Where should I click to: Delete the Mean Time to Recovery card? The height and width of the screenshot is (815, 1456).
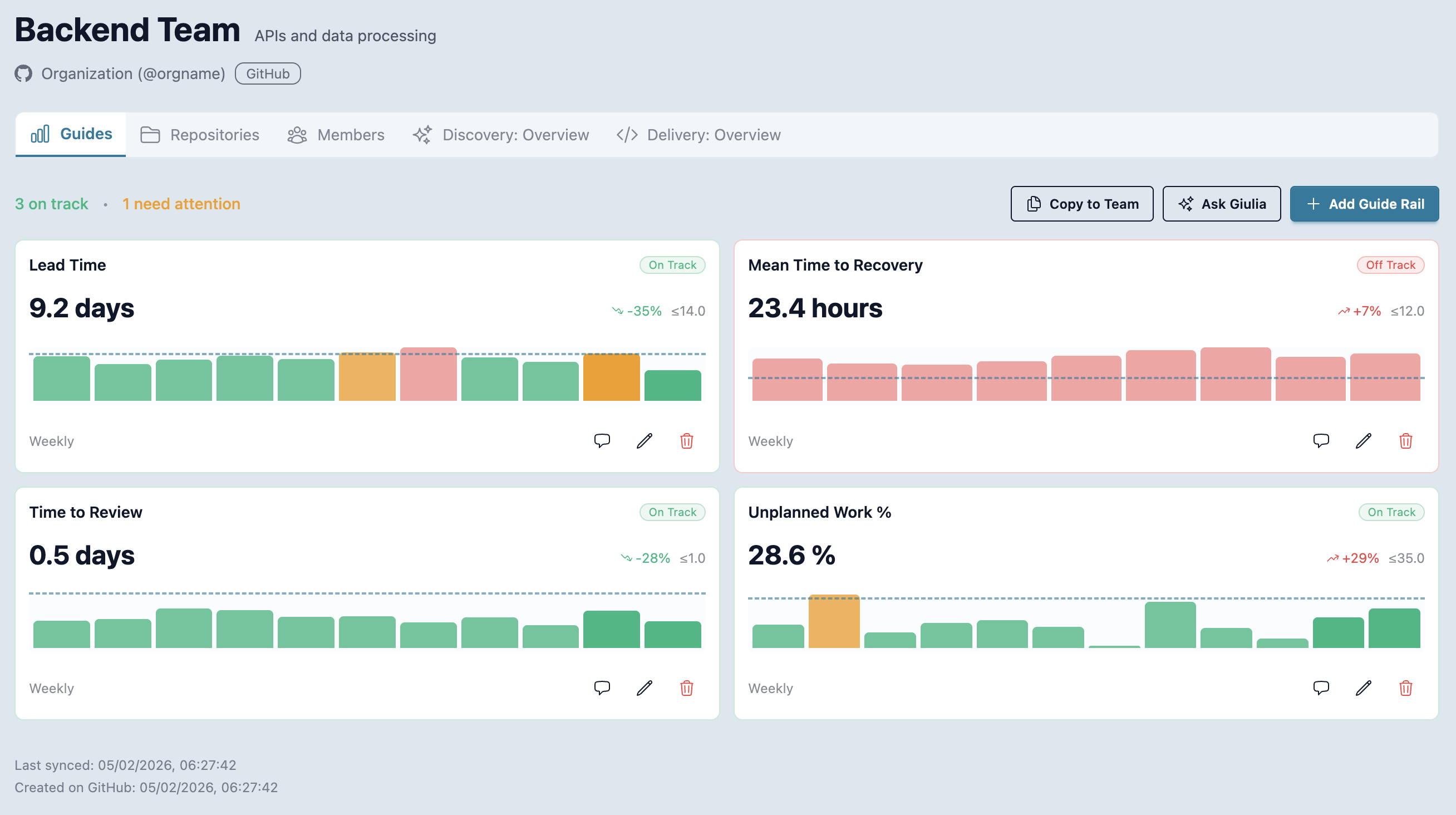click(1406, 440)
